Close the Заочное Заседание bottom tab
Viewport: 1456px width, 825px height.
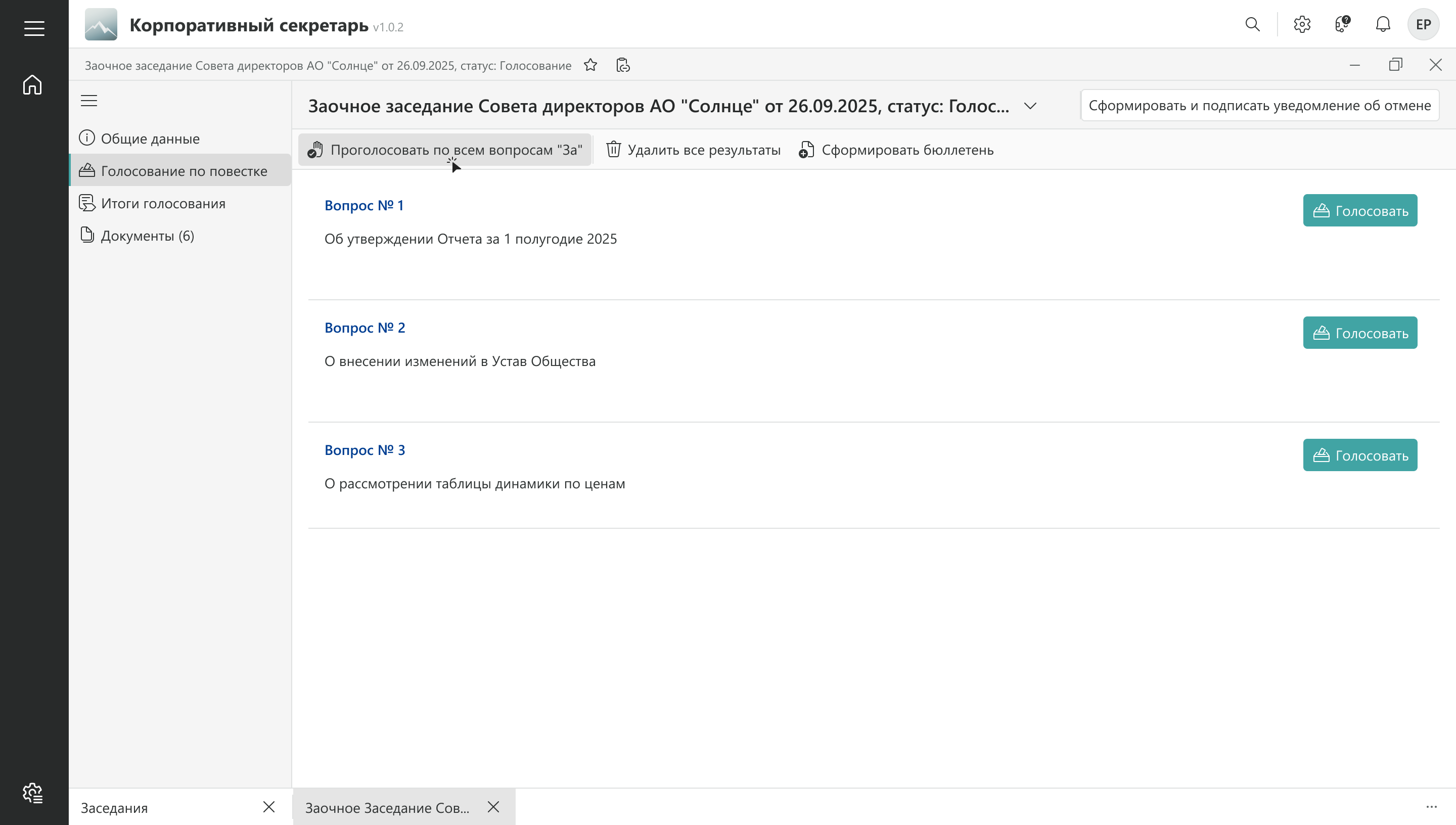coord(493,807)
